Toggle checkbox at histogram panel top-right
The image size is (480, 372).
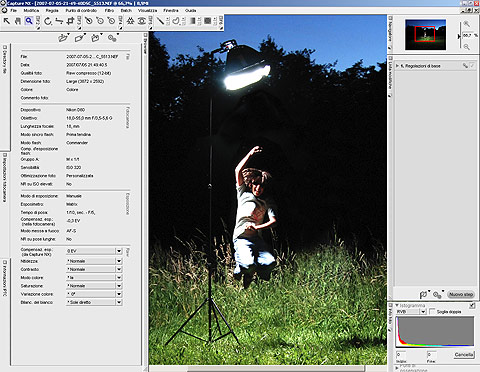472,305
